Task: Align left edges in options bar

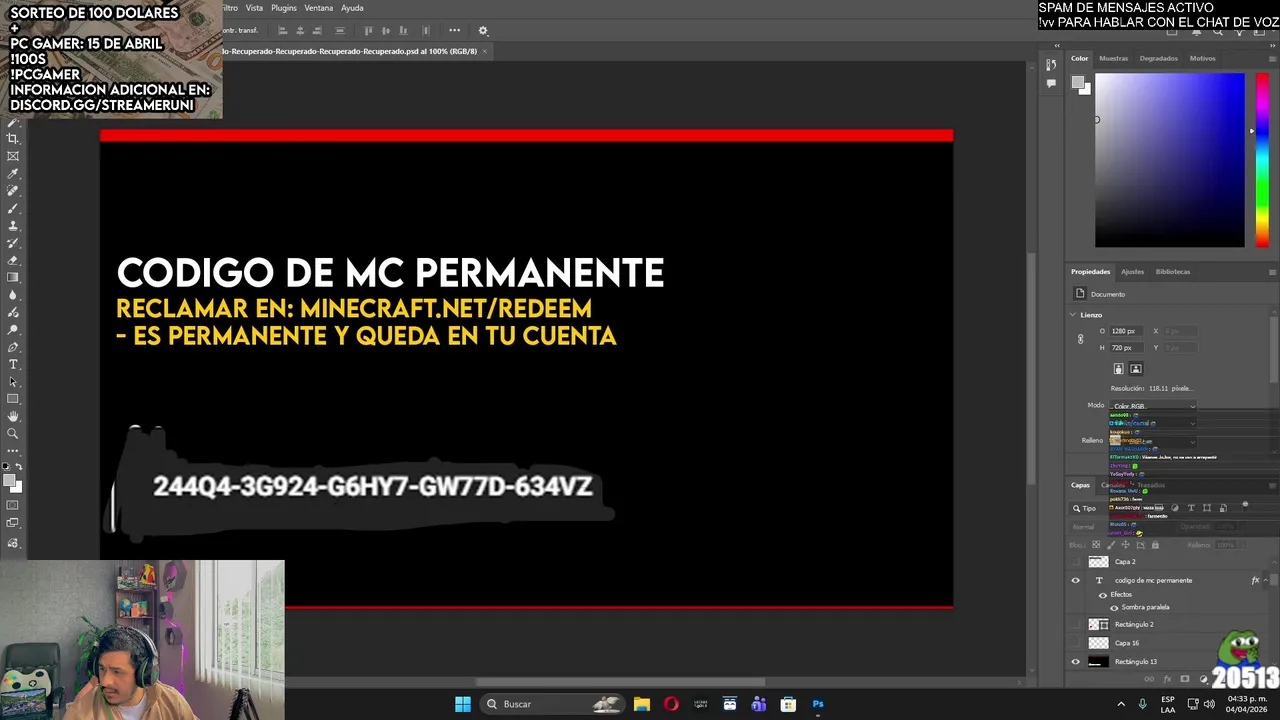Action: pos(282,30)
